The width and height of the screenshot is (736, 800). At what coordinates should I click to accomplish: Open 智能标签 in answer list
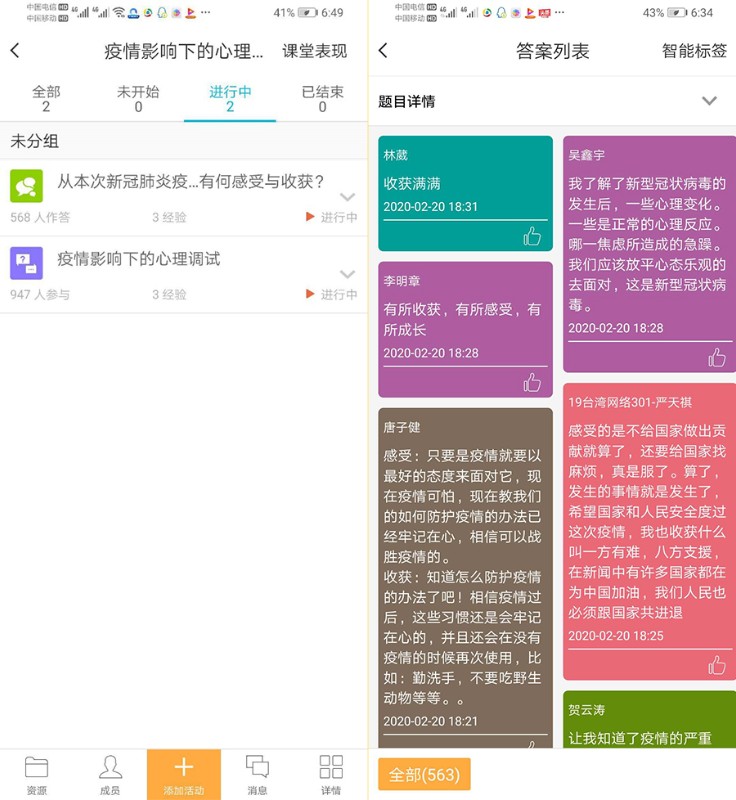click(694, 51)
